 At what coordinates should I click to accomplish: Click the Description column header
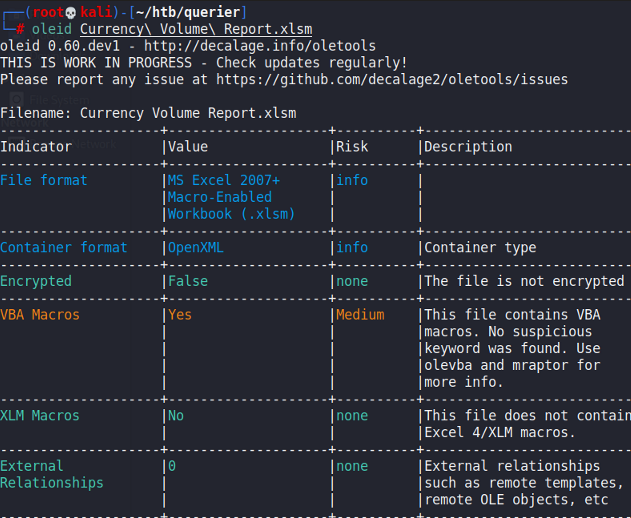pyautogui.click(x=468, y=147)
